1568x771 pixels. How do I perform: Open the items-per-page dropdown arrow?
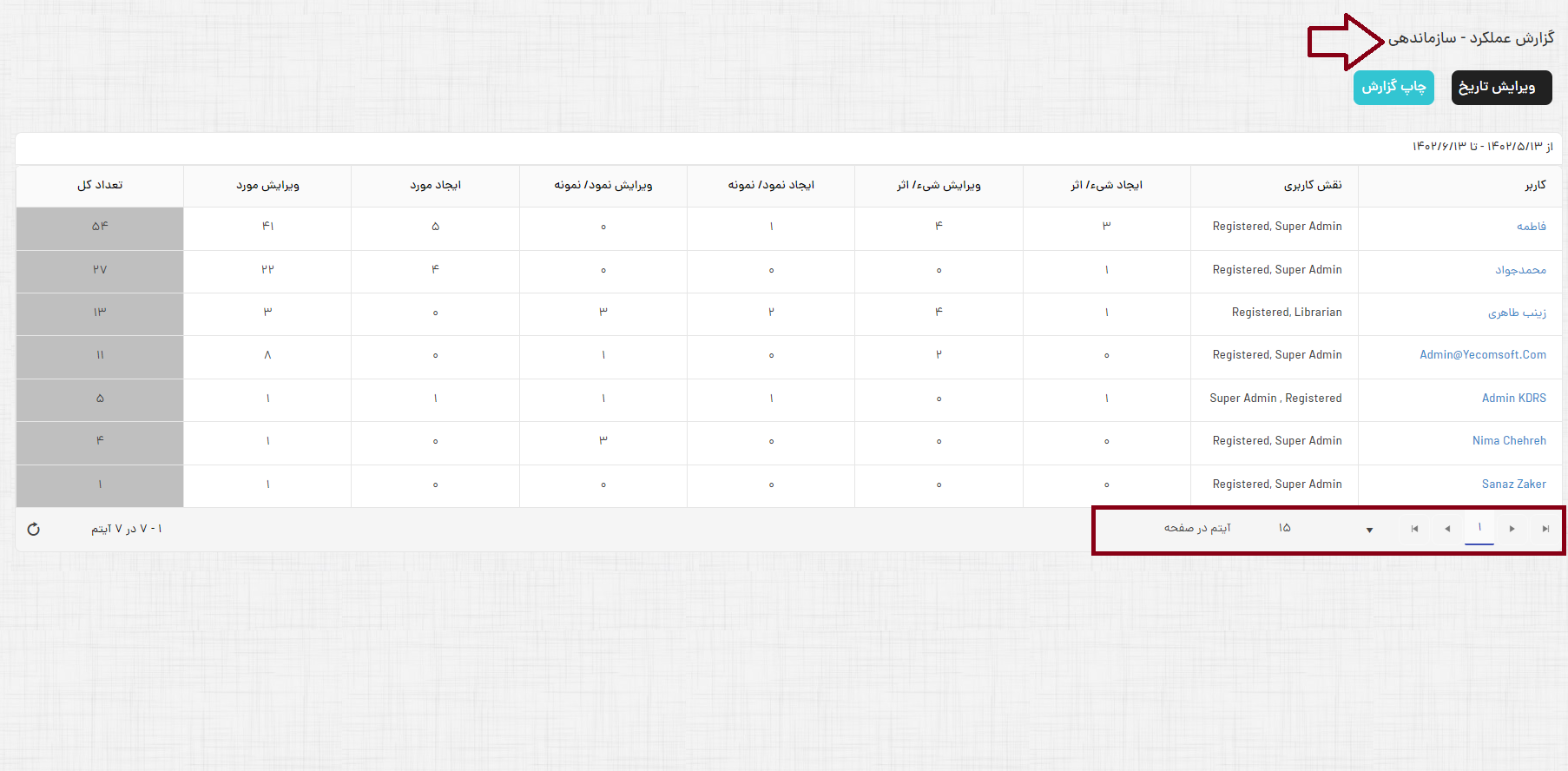coord(1369,530)
